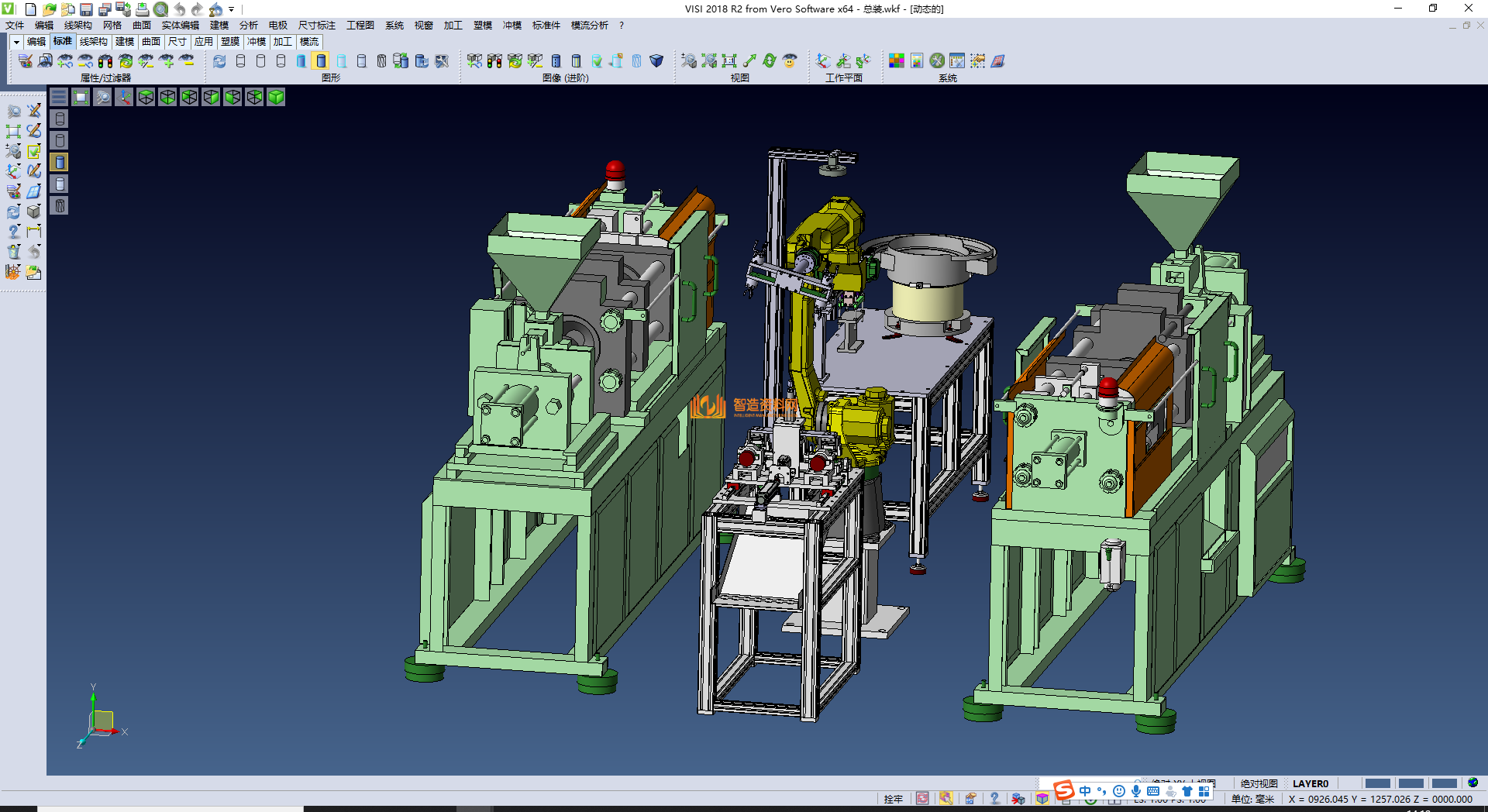Click the print icon in quick access toolbar

[142, 9]
